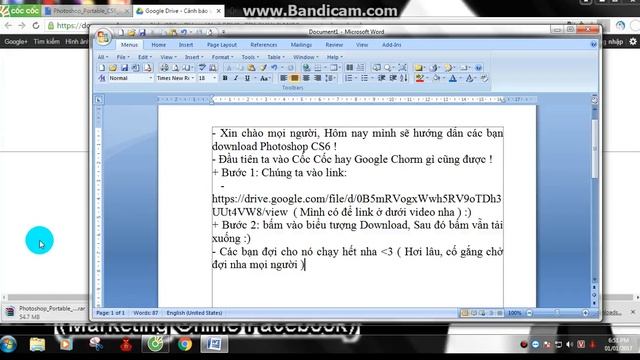Select Justify alignment button
Image resolution: width=640 pixels, height=360 pixels.
(317, 78)
